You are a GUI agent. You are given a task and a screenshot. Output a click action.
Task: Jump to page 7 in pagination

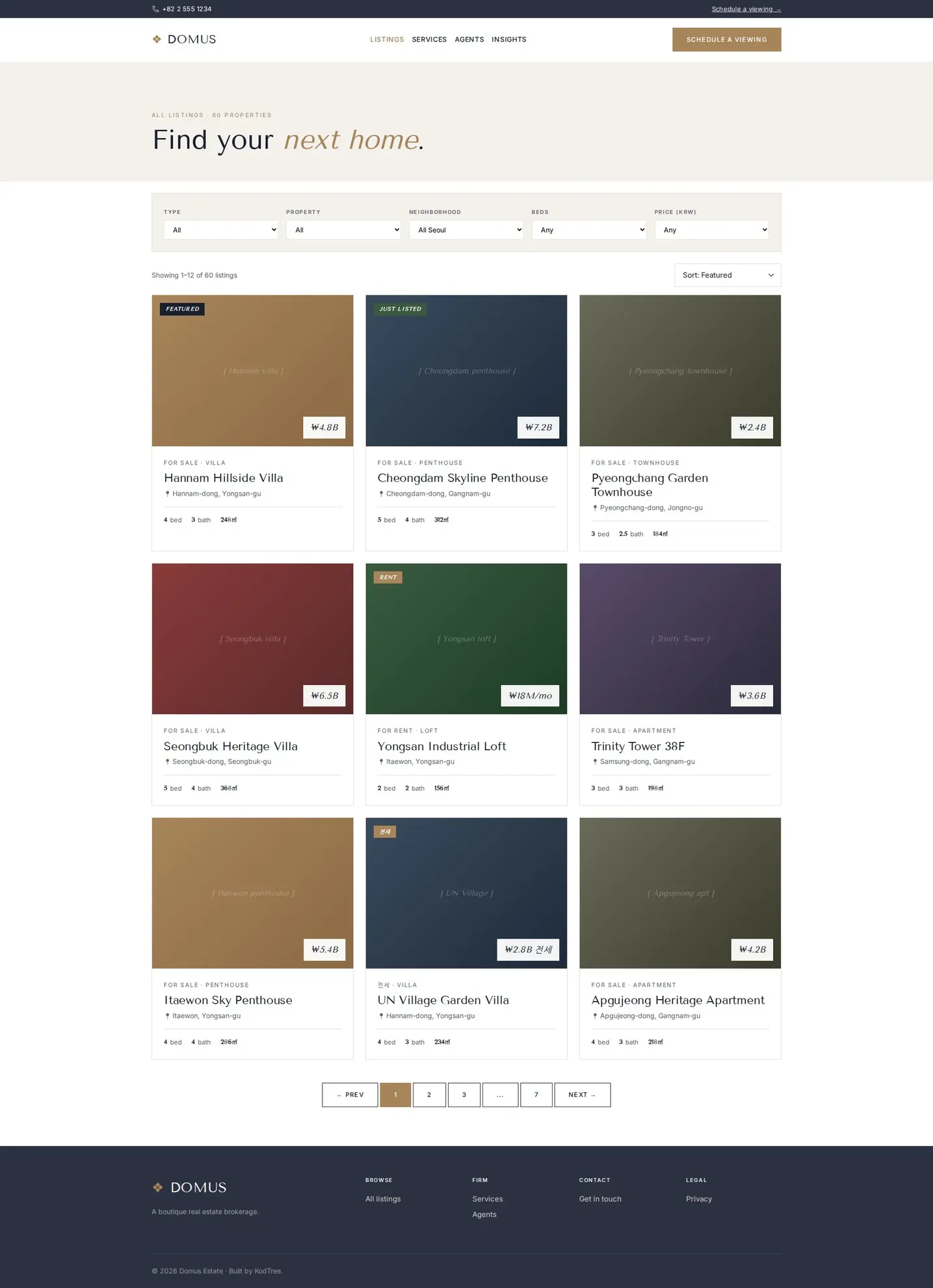point(536,1095)
